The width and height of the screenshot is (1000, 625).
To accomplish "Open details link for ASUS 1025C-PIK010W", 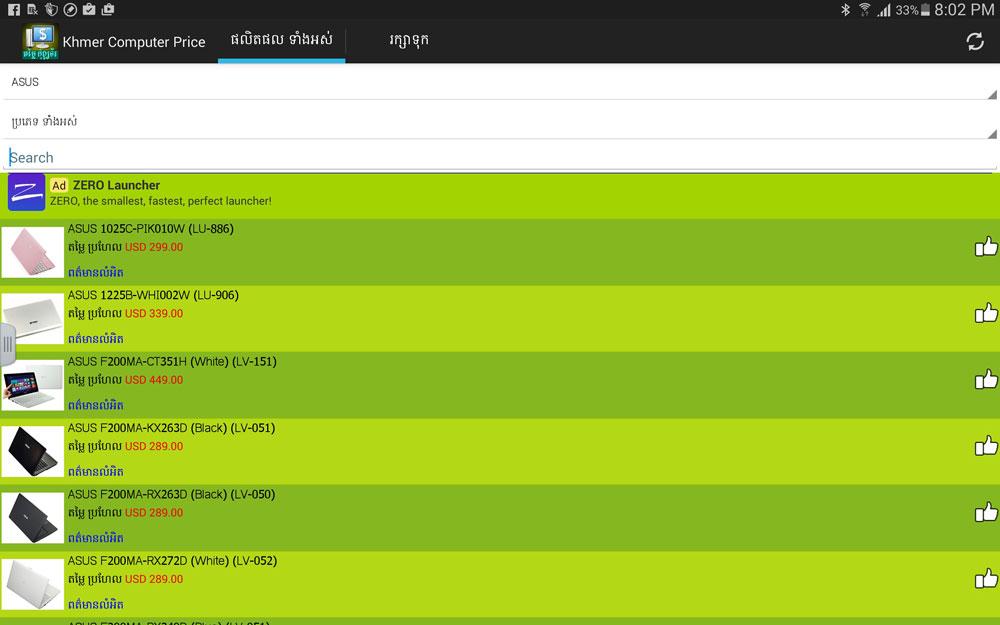I will (x=96, y=272).
